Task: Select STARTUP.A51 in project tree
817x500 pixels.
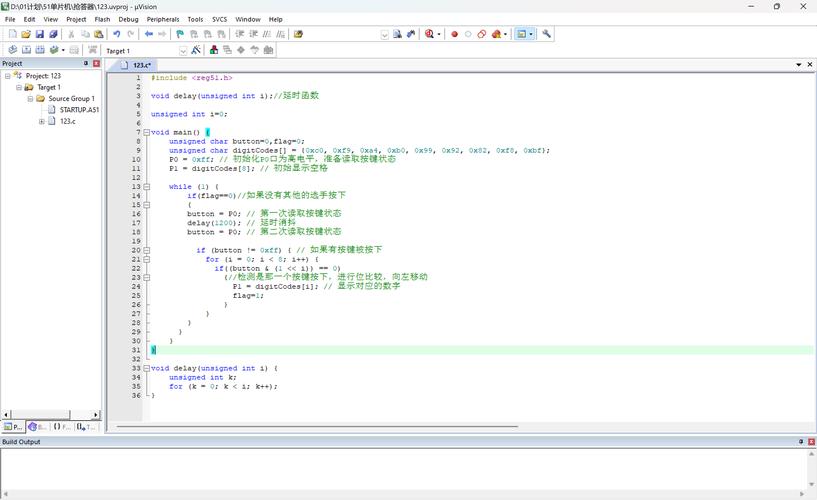Action: 79,110
